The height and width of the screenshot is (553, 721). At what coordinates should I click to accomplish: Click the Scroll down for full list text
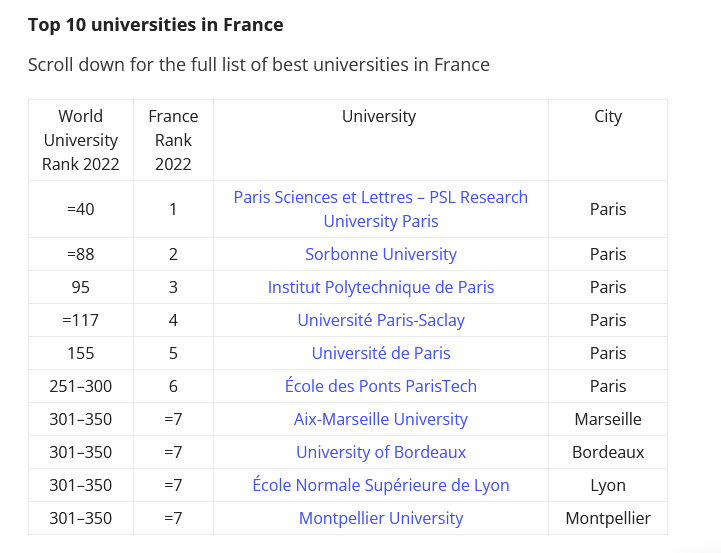click(x=258, y=65)
